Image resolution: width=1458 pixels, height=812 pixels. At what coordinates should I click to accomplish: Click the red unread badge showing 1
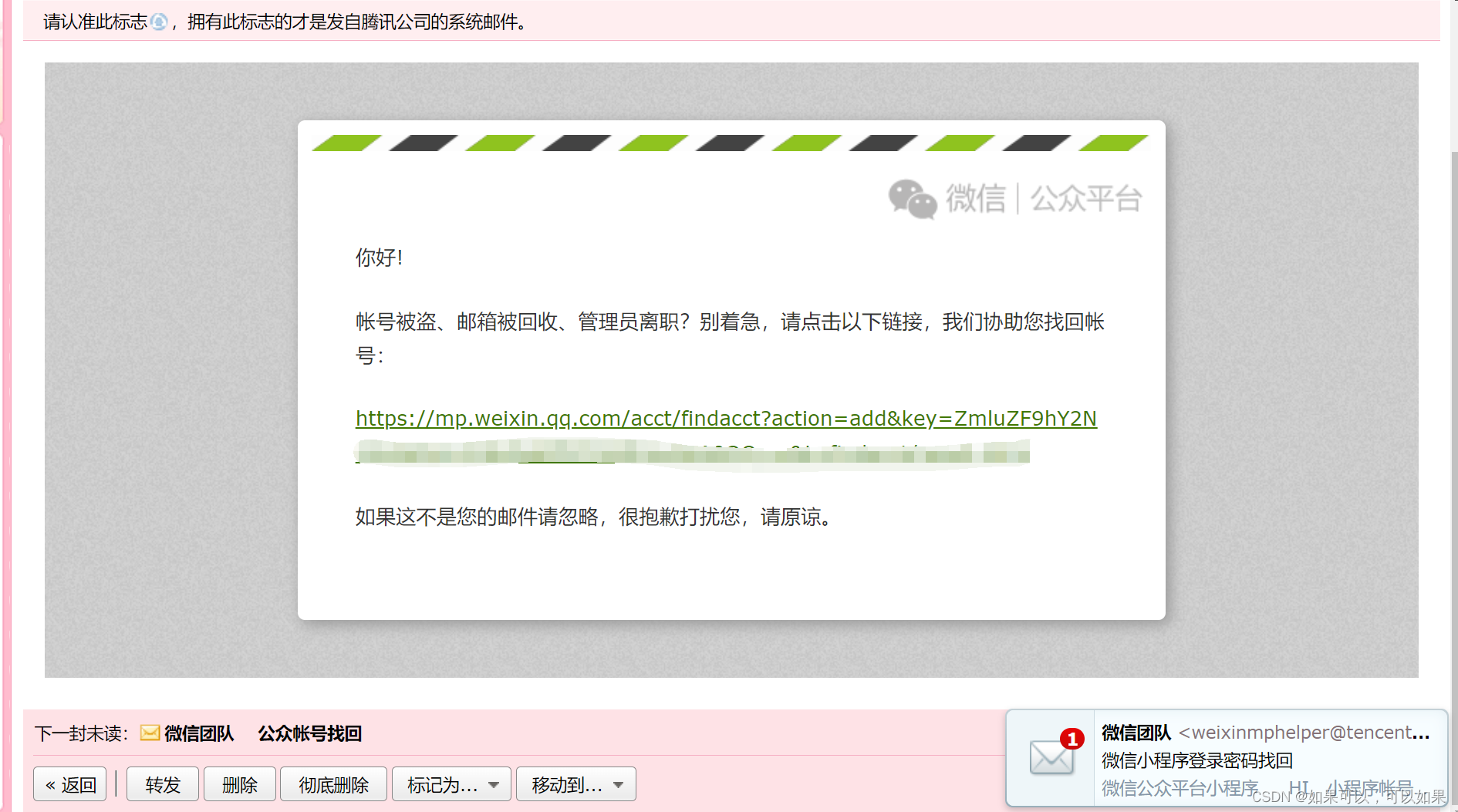pyautogui.click(x=1072, y=738)
